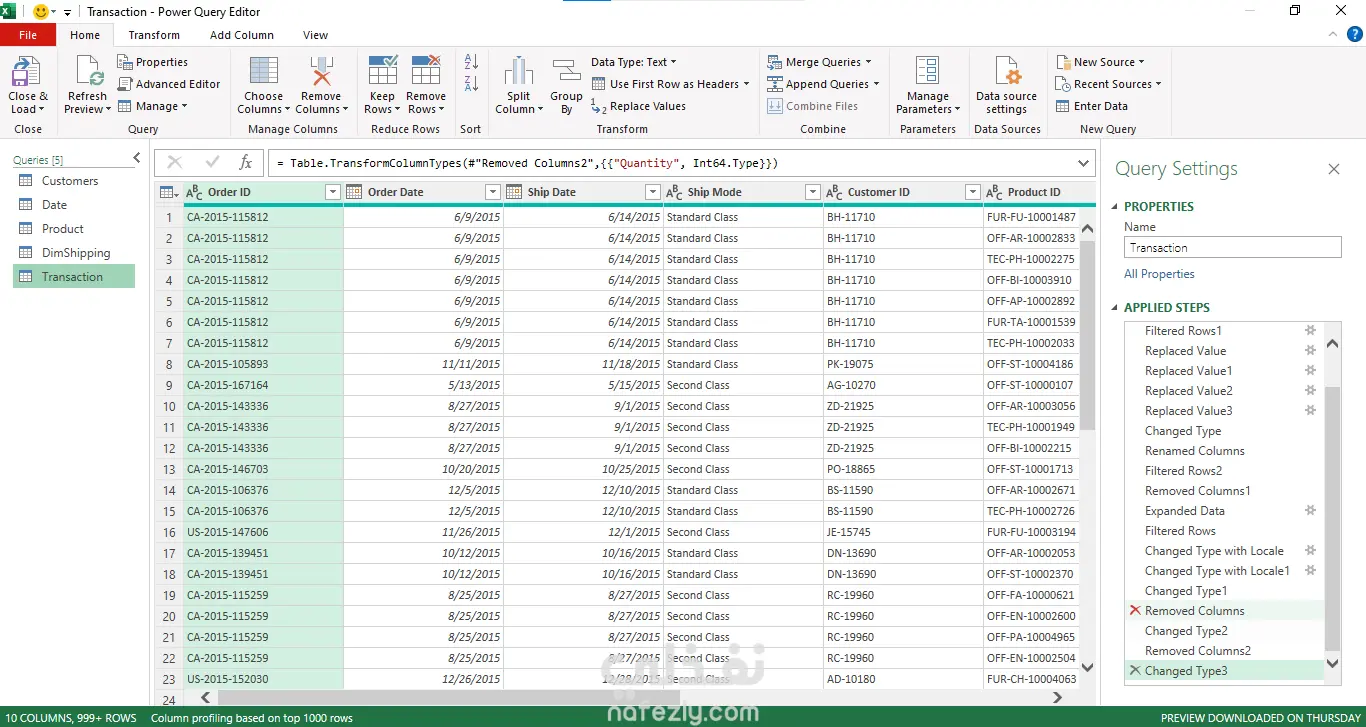
Task: Collapse the Queries pane with arrow
Action: [137, 159]
